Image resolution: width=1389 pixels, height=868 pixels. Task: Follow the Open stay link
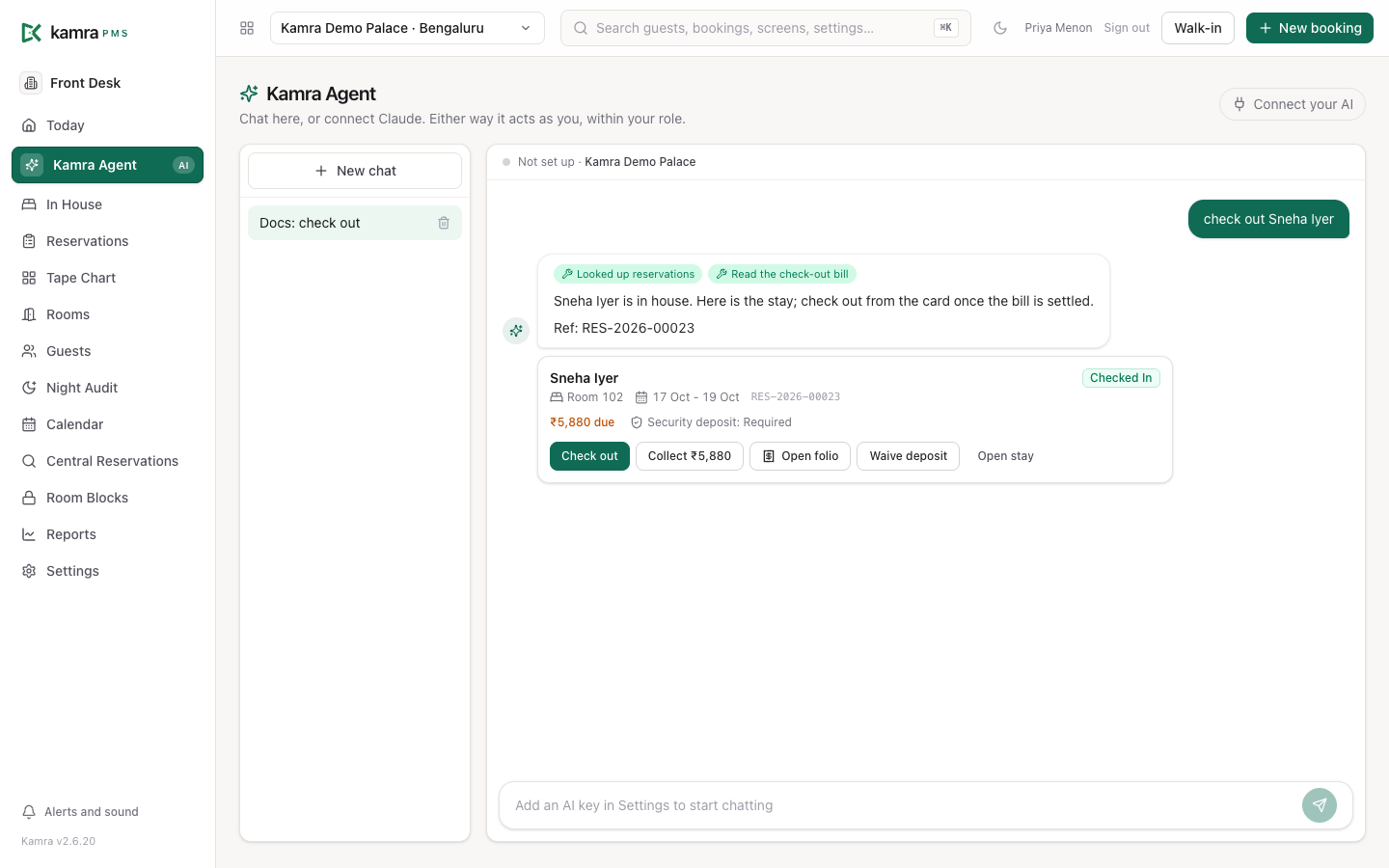pyautogui.click(x=1005, y=456)
